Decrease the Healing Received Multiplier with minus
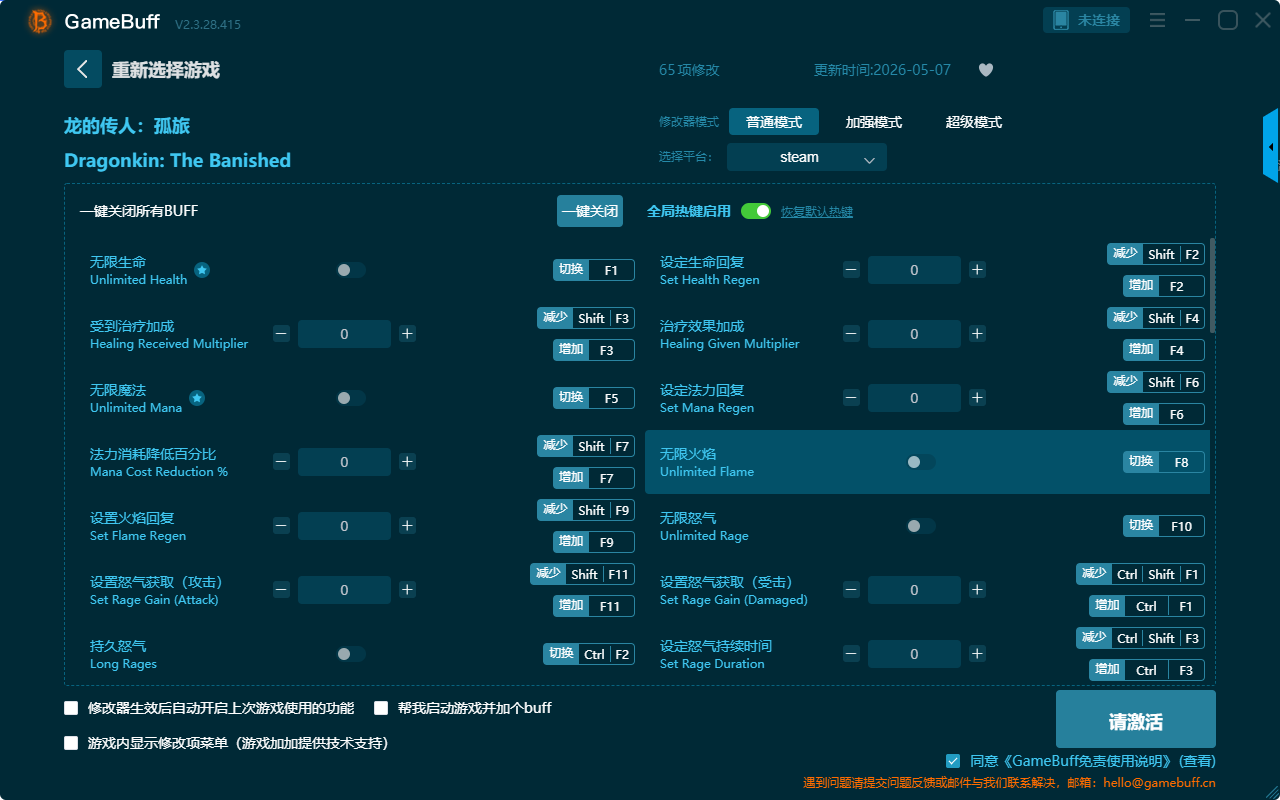The image size is (1280, 800). [x=281, y=334]
